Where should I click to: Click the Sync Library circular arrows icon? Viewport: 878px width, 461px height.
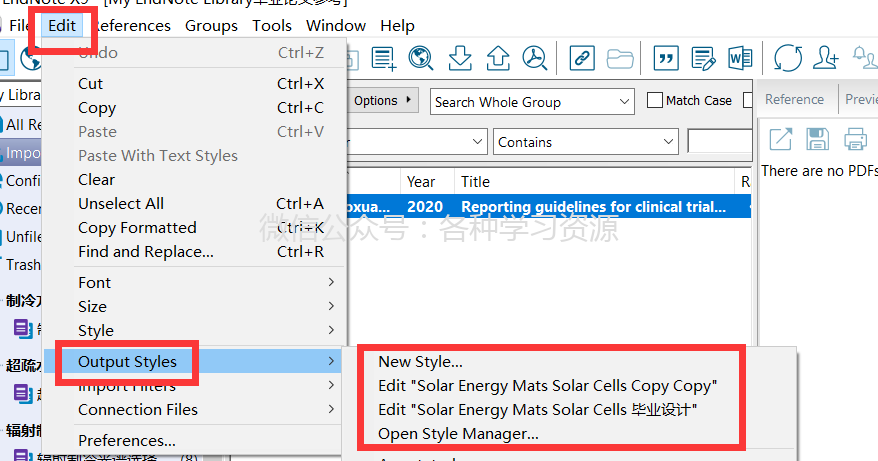point(787,58)
